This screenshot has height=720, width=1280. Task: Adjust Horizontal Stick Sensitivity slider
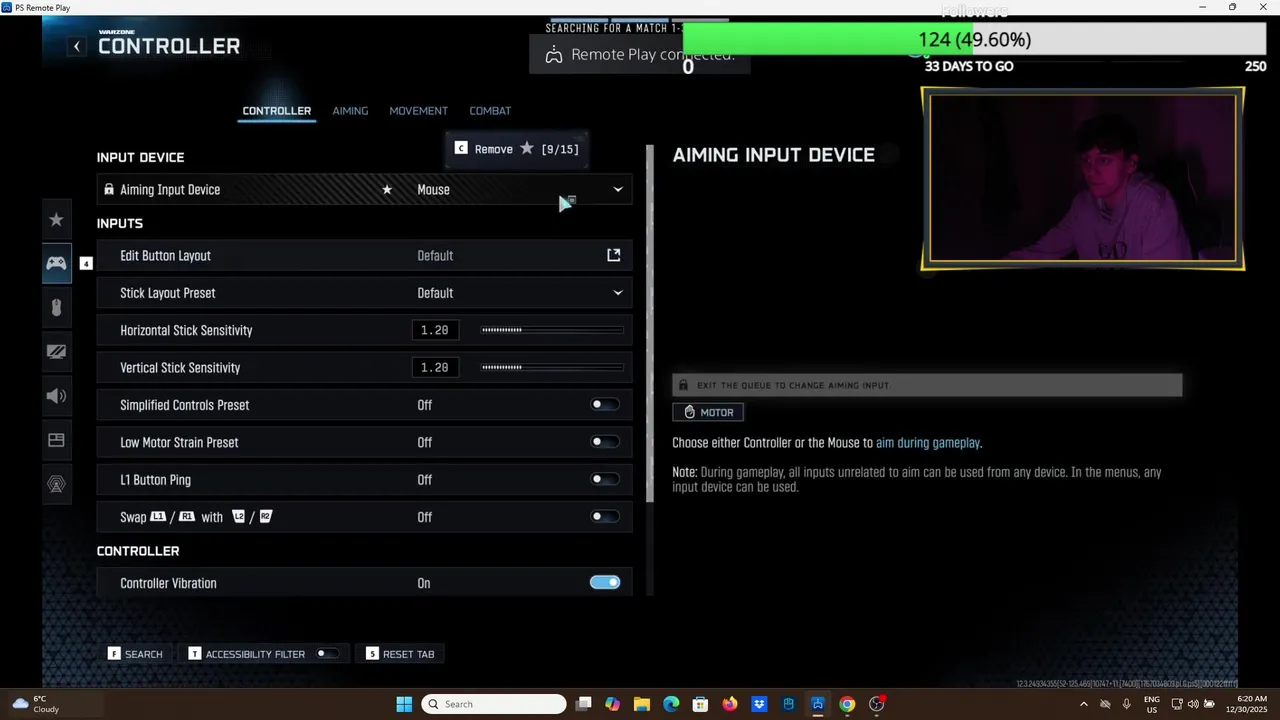(x=552, y=330)
